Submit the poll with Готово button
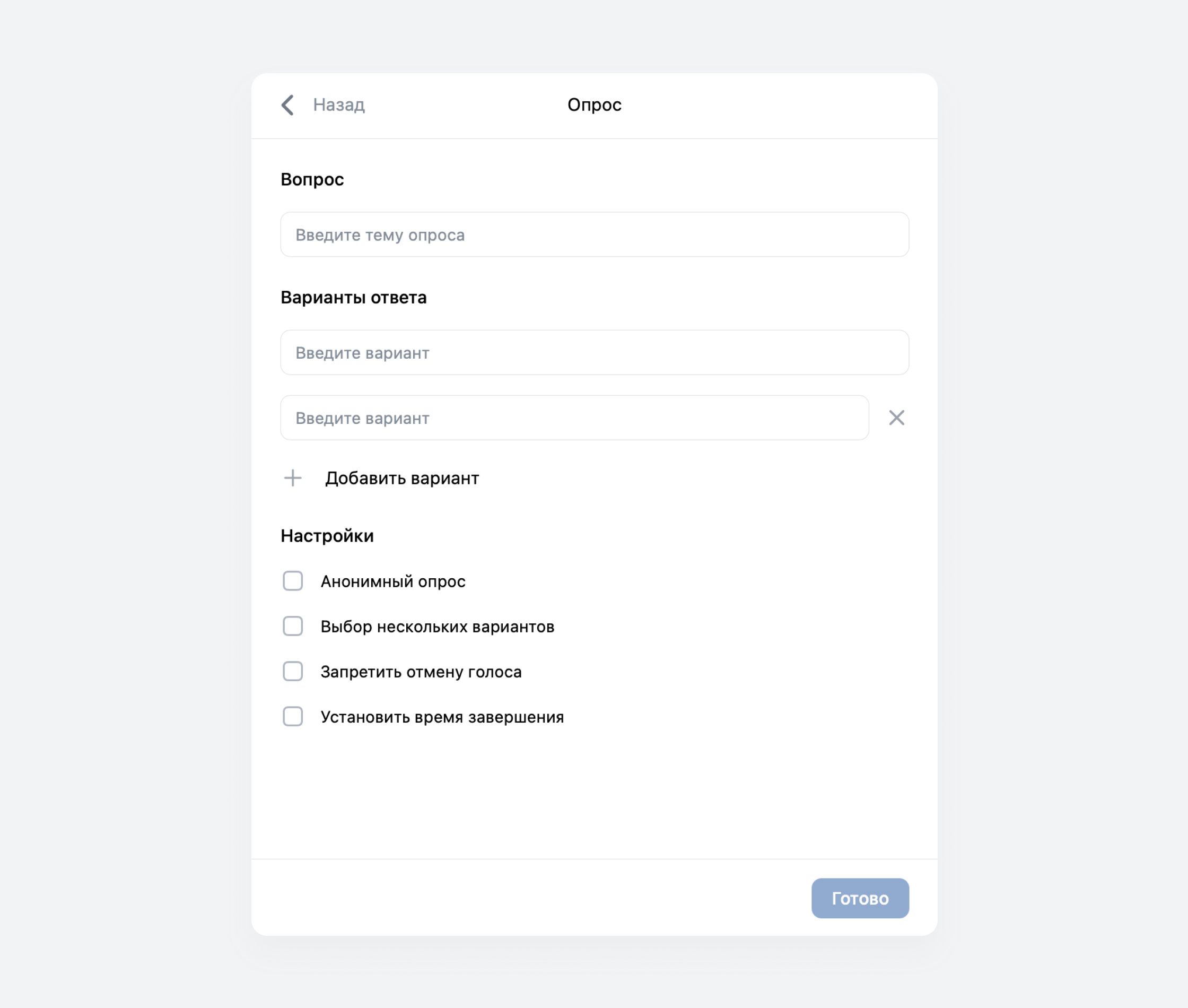Viewport: 1188px width, 1008px height. point(860,898)
